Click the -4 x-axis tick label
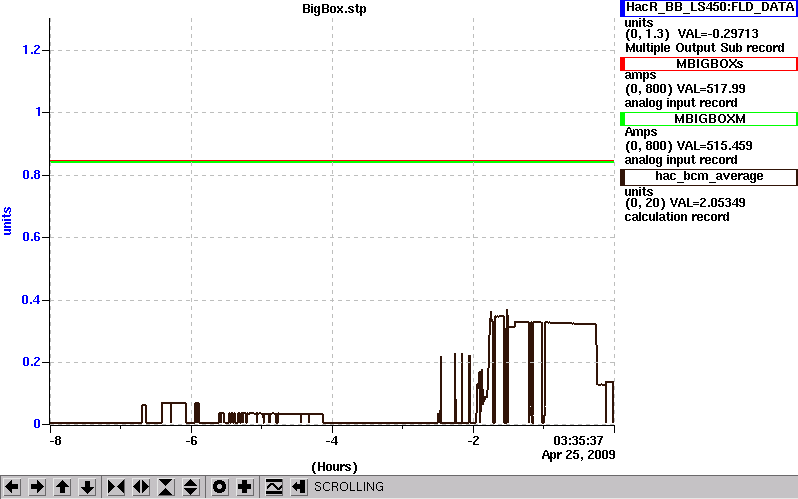Screen dimensions: 798x499 point(332,440)
